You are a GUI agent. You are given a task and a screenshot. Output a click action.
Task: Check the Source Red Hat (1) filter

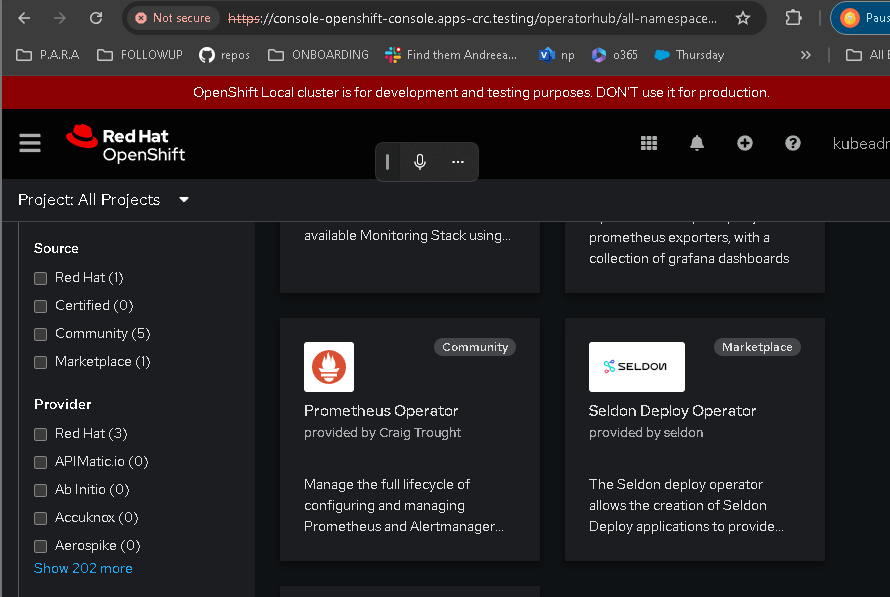[40, 278]
